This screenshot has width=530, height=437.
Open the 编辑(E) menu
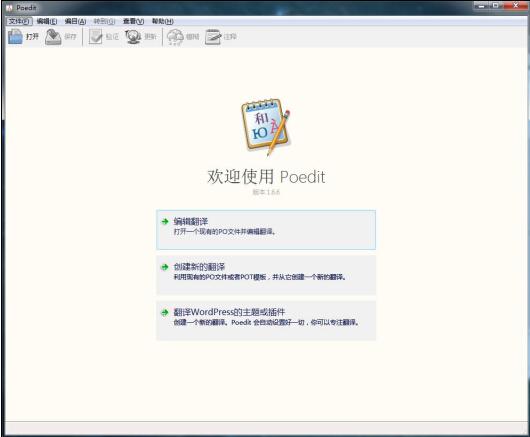coord(47,21)
